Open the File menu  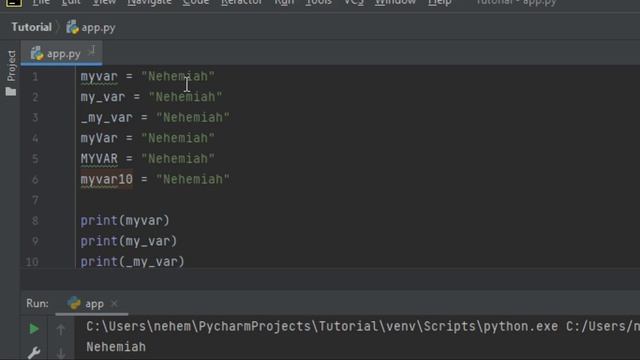pos(41,2)
